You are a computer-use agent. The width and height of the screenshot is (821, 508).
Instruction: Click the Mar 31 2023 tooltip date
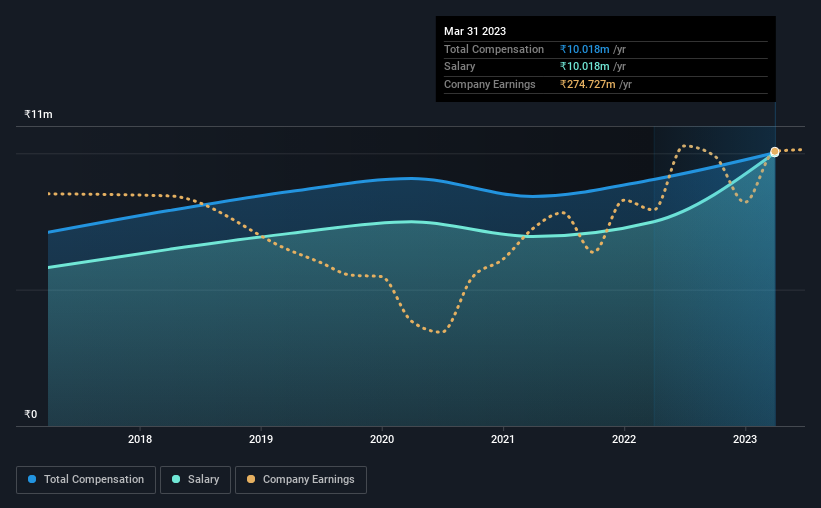click(x=475, y=31)
